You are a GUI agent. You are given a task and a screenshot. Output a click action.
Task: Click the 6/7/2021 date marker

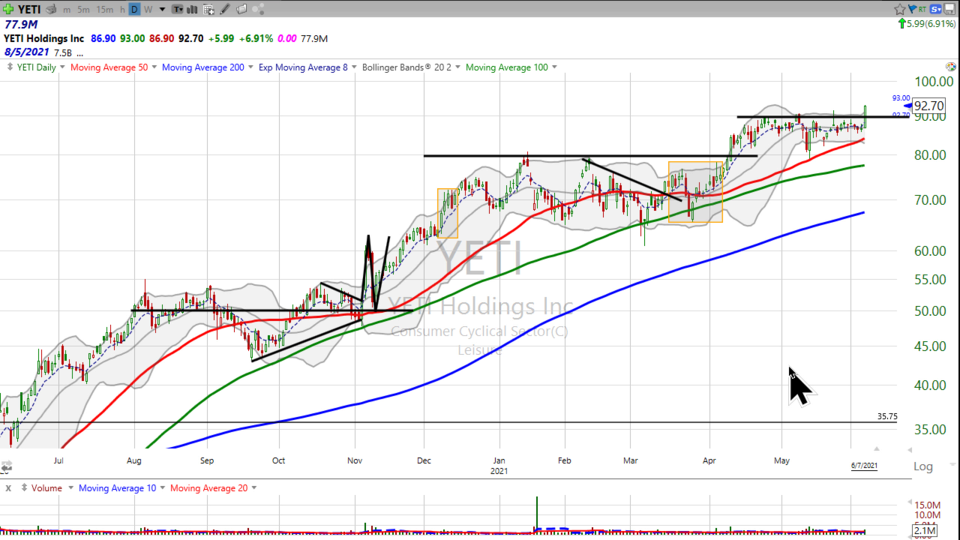pos(864,466)
